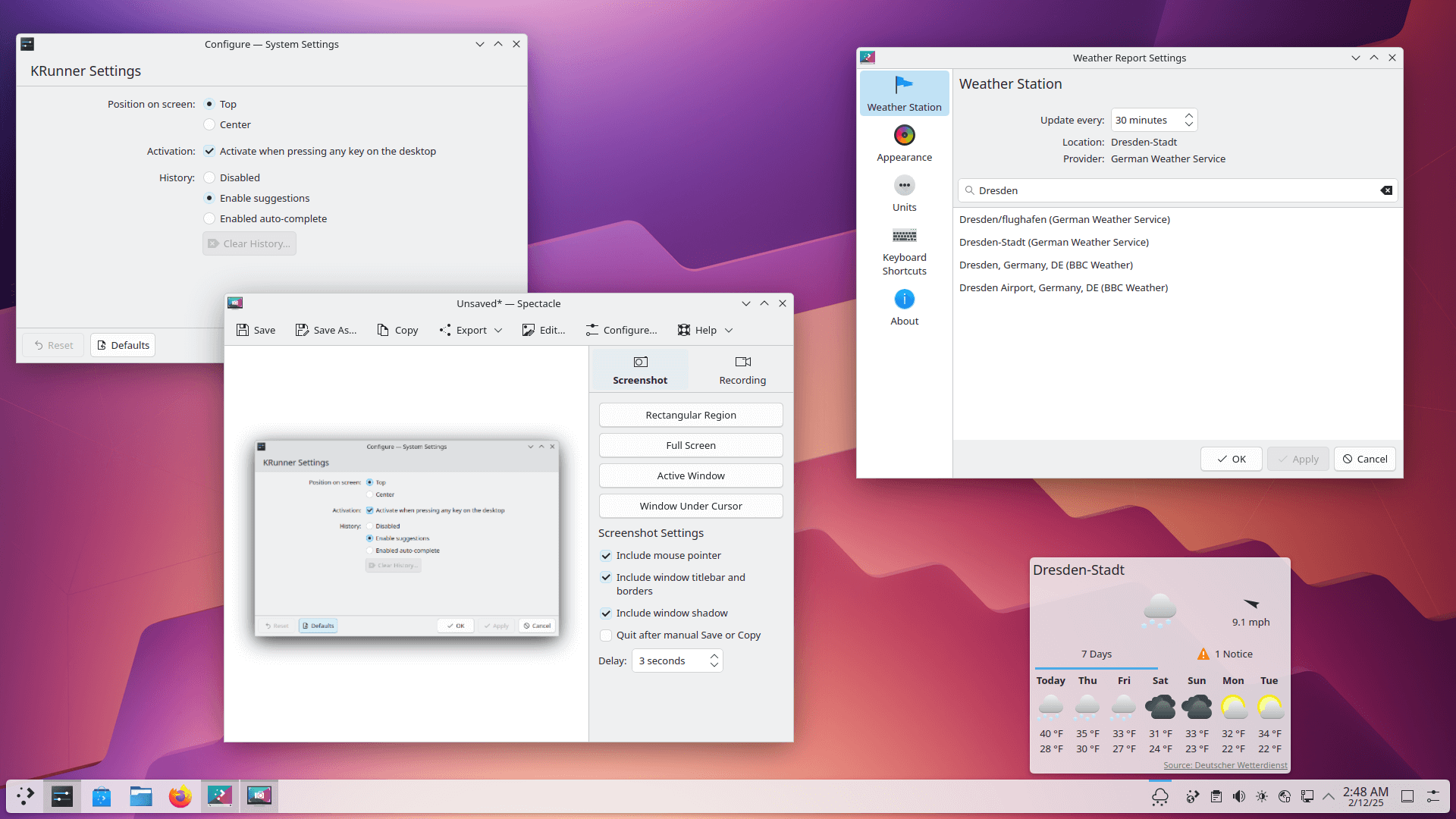
Task: Open Configure in Spectacle menu bar
Action: coord(622,330)
